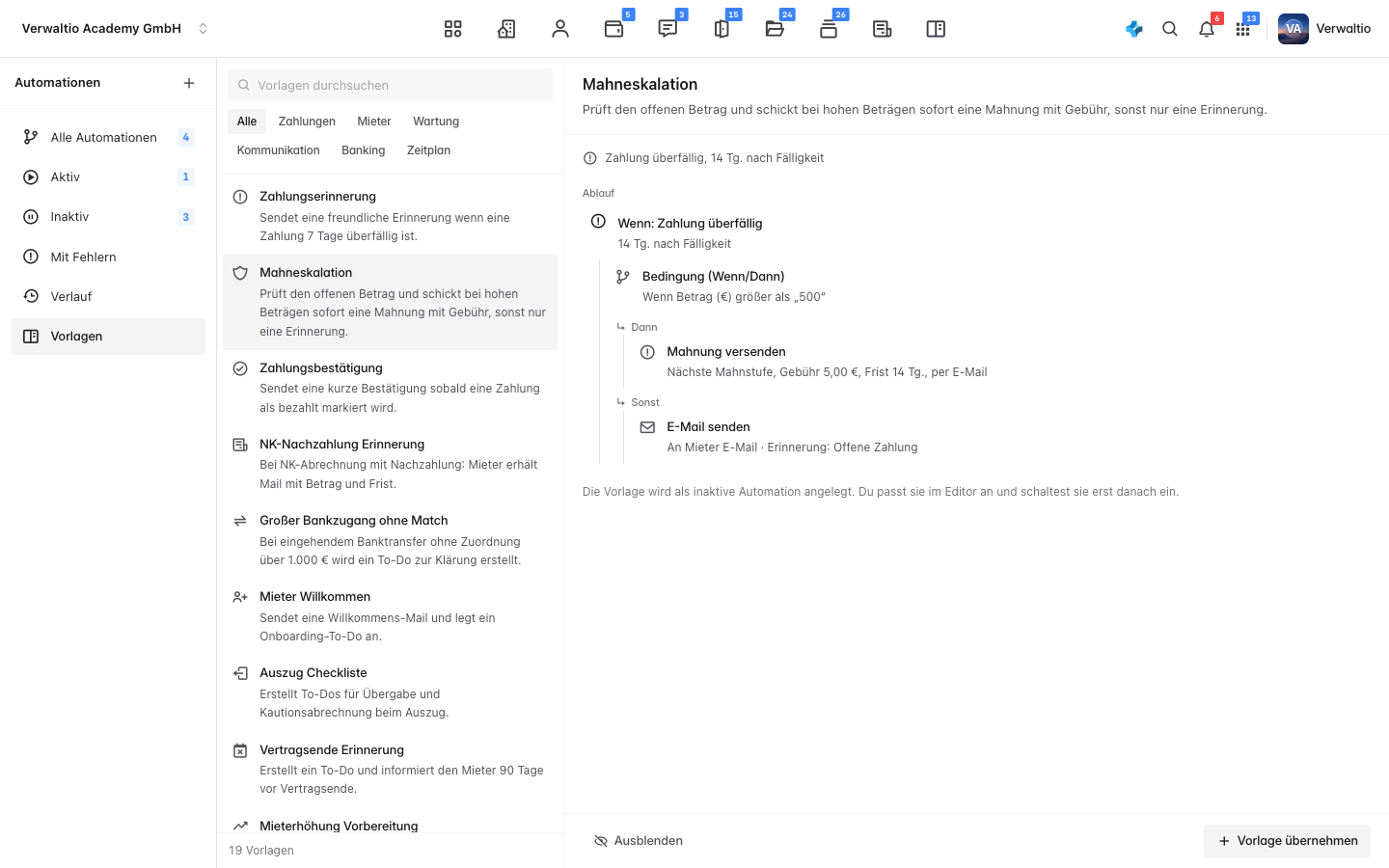
Task: Open the wallet icon with badge 5
Action: (x=614, y=29)
